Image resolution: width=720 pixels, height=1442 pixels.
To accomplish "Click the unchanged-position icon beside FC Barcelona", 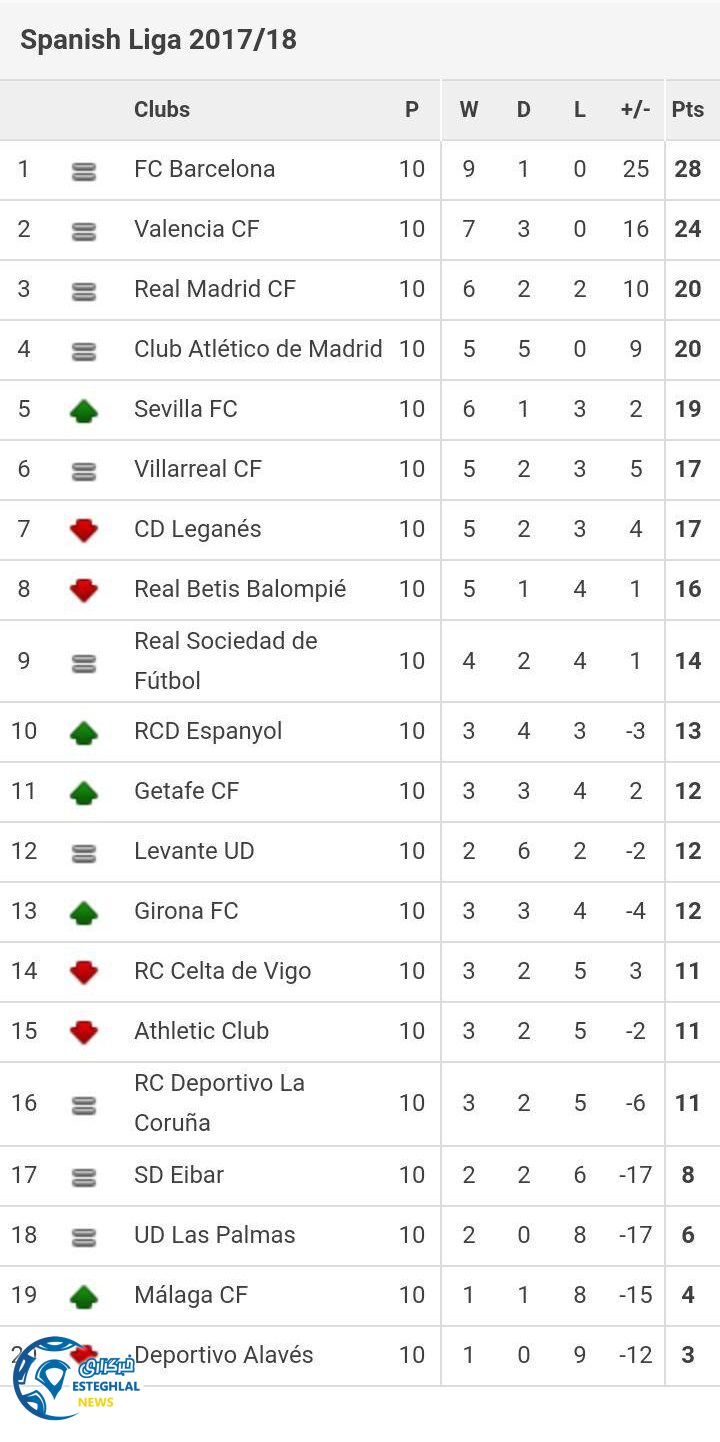I will click(x=84, y=172).
